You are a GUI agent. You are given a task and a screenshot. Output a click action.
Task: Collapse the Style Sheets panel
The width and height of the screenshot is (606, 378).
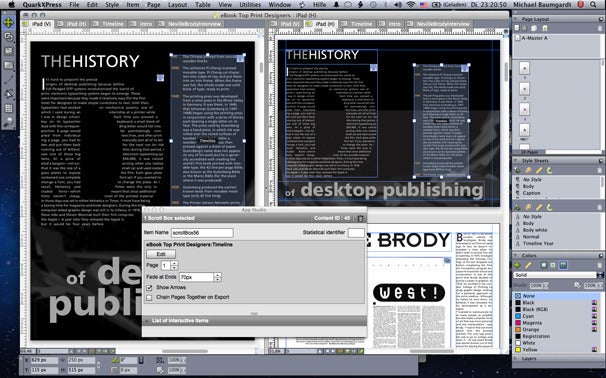click(516, 160)
